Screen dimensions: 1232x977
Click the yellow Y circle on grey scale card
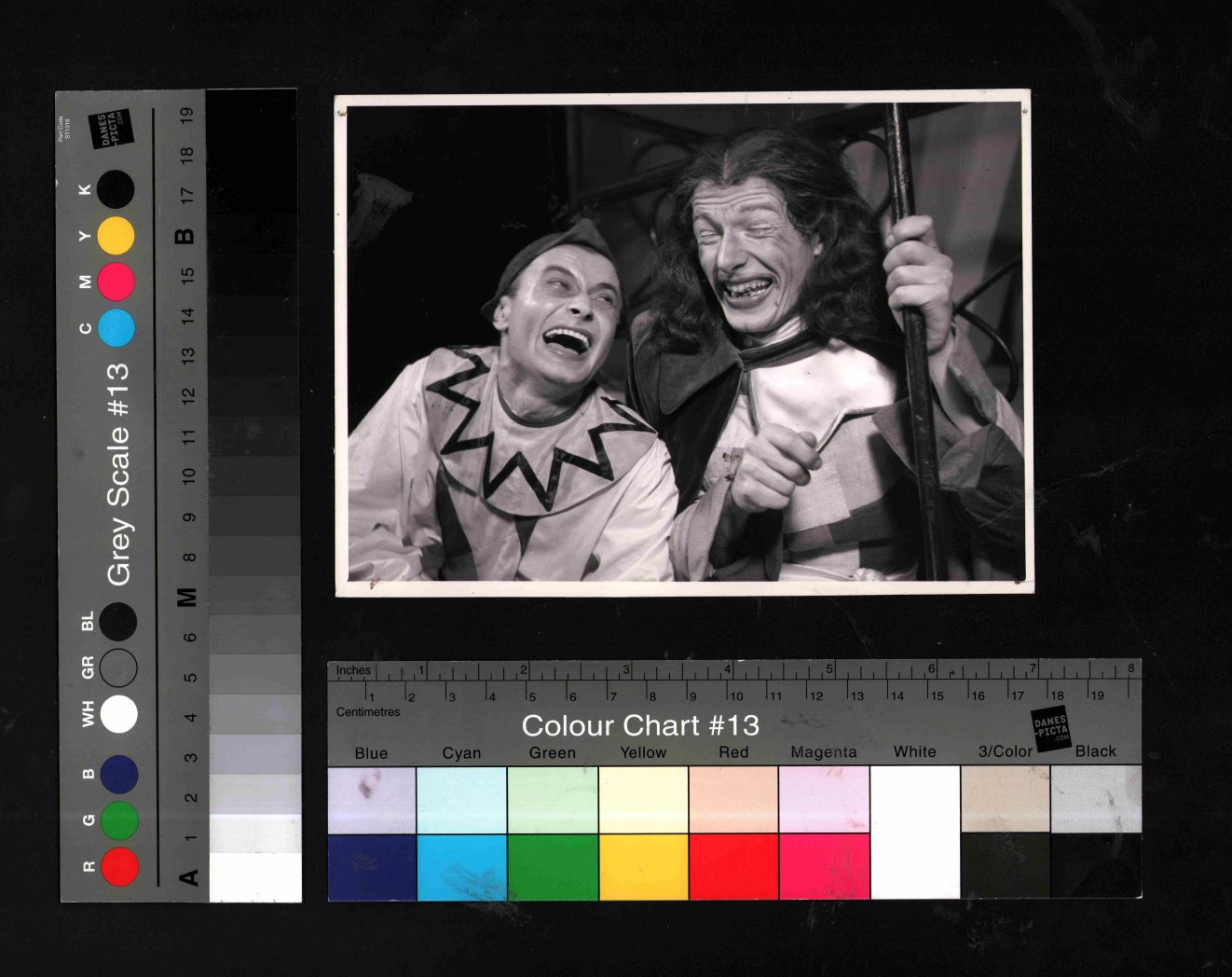click(116, 236)
